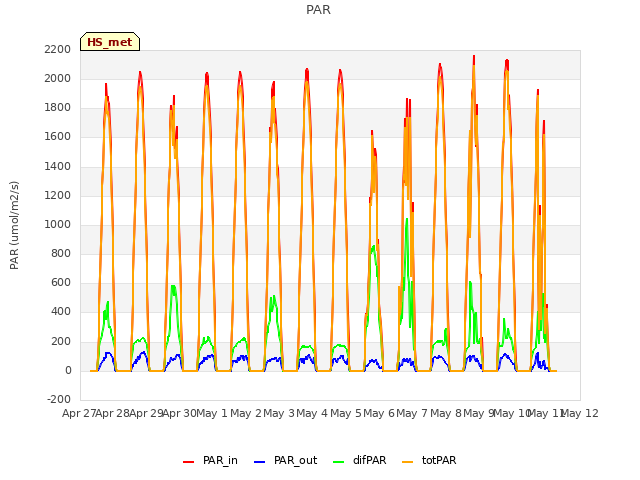The width and height of the screenshot is (640, 480).
Task: Click y-axis tick label 1600
Action: 58,137
